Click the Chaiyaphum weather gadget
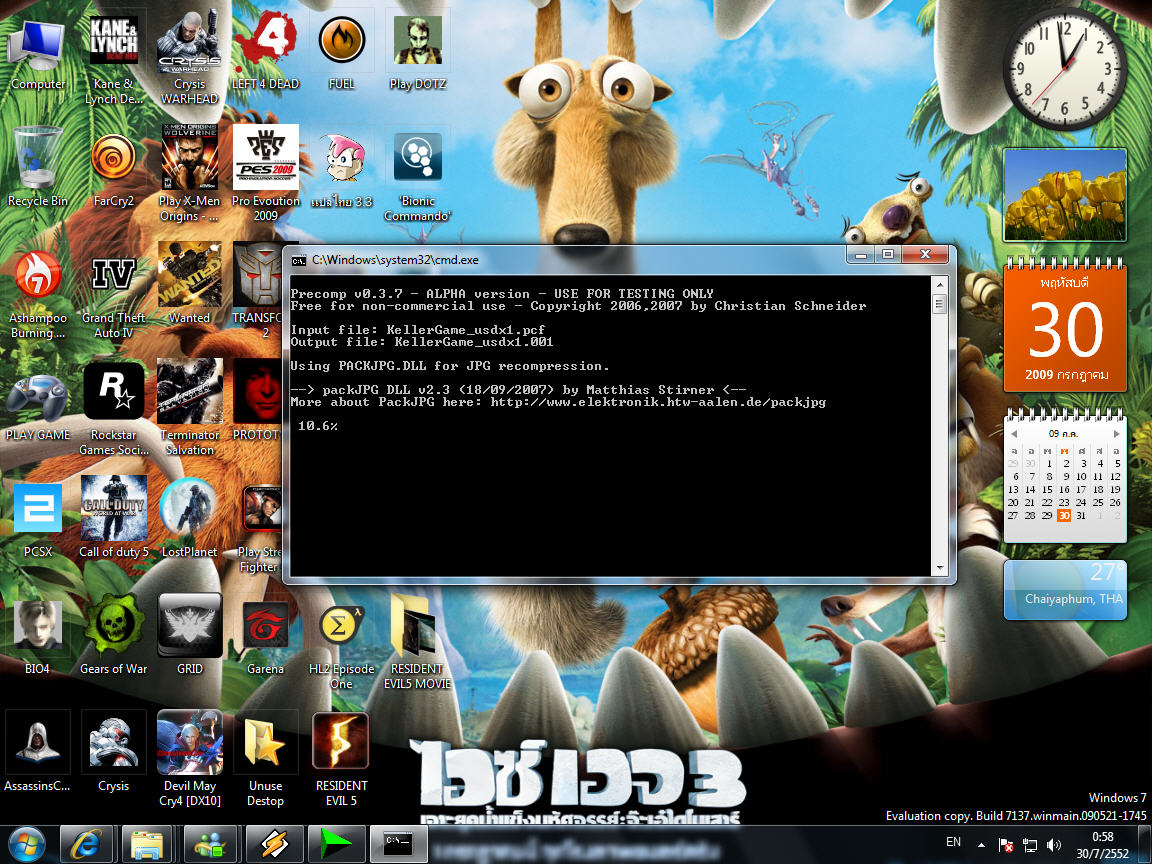Screen dimensions: 1152x864 point(1065,589)
